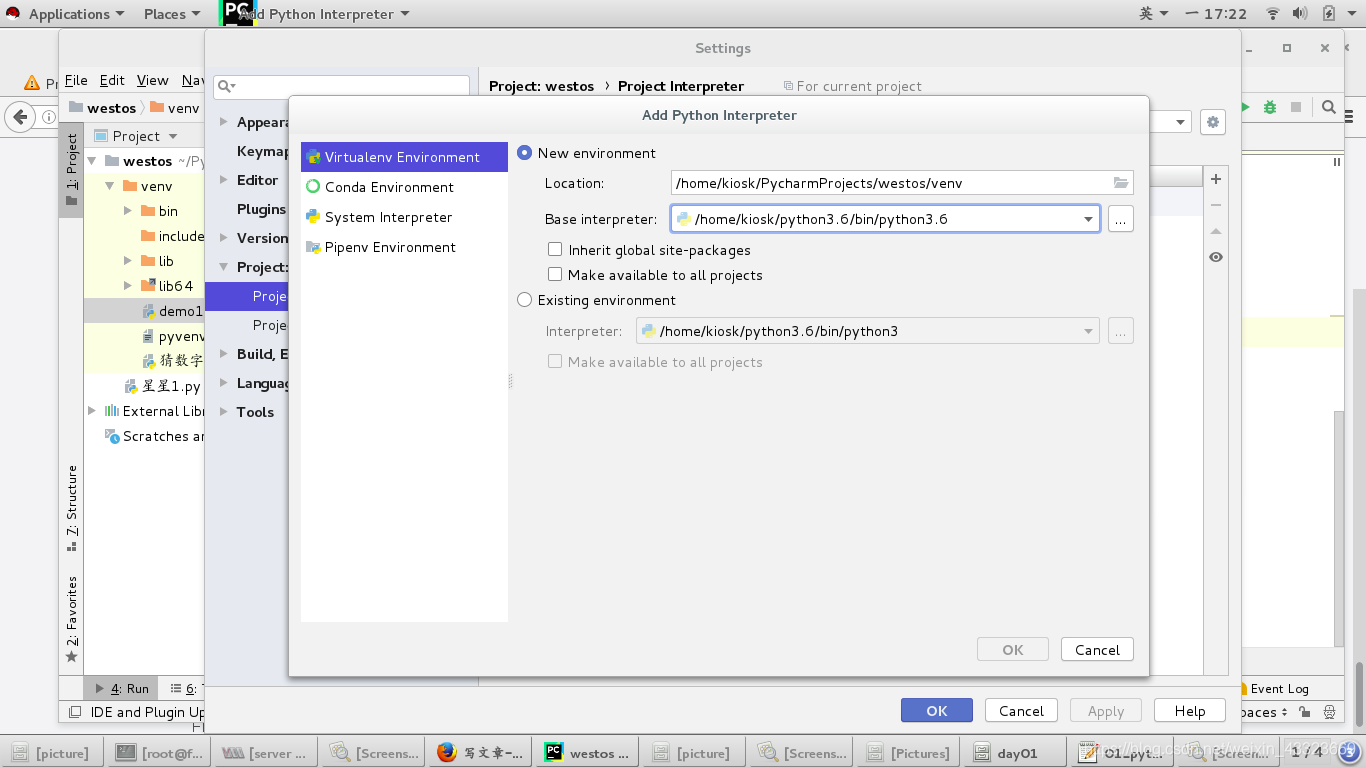Select 星星1.py in the project tree
Image resolution: width=1366 pixels, height=768 pixels.
[164, 386]
